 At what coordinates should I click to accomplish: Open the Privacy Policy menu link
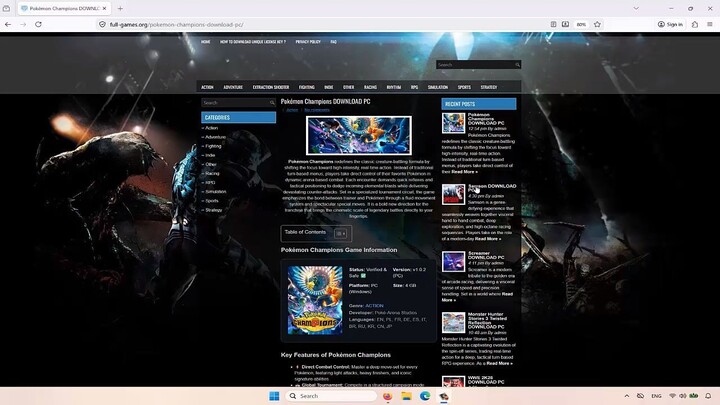pos(308,42)
